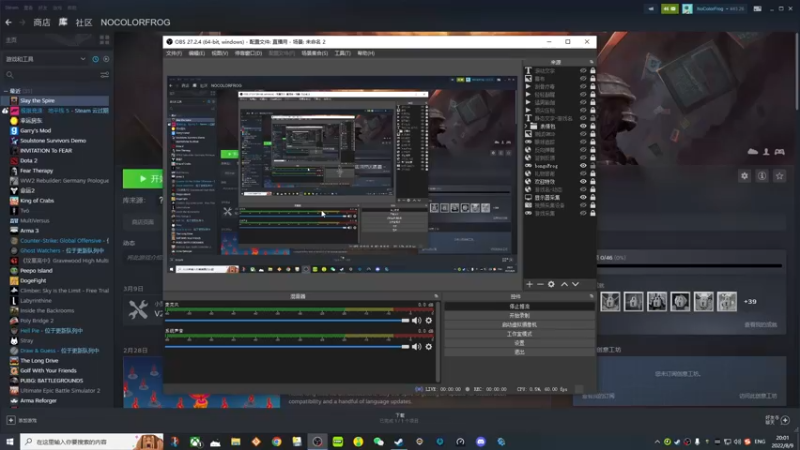Image resolution: width=800 pixels, height=450 pixels.
Task: Select the bongoFrog source row
Action: (560, 166)
